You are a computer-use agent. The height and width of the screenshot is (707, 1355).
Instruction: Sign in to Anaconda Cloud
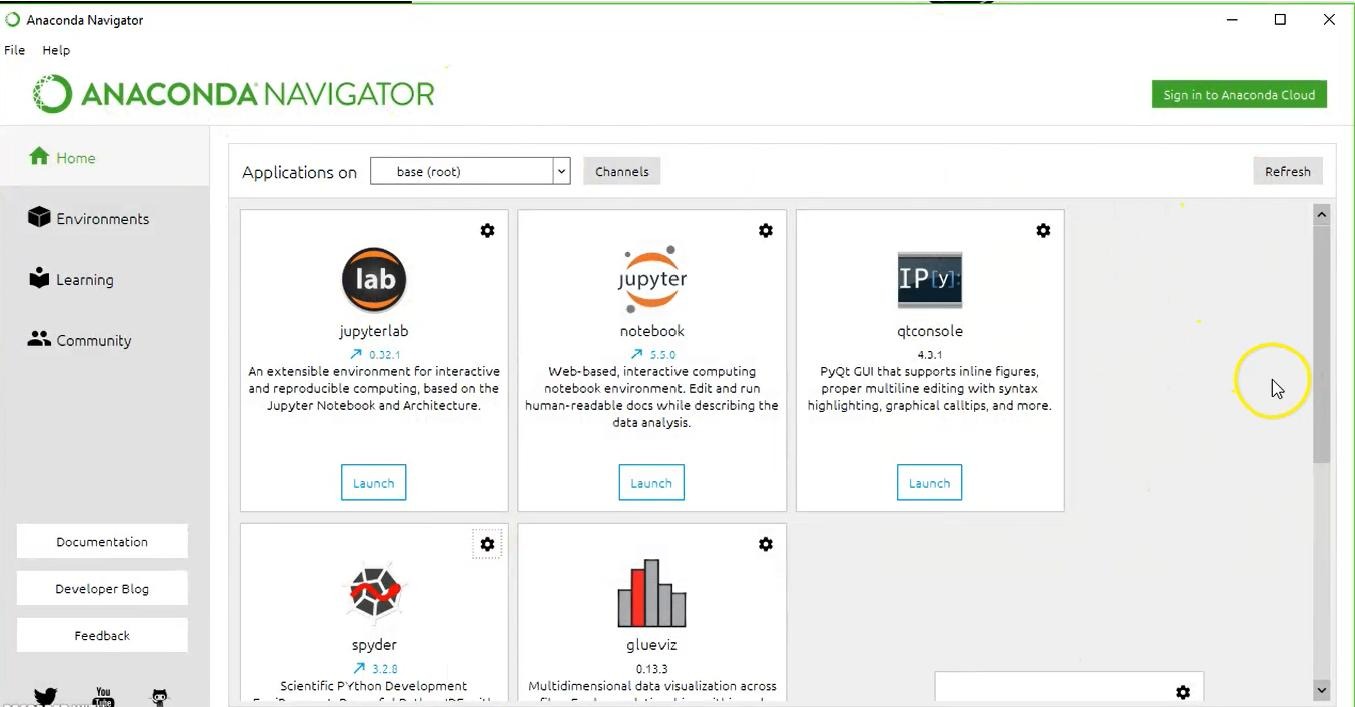click(1239, 94)
